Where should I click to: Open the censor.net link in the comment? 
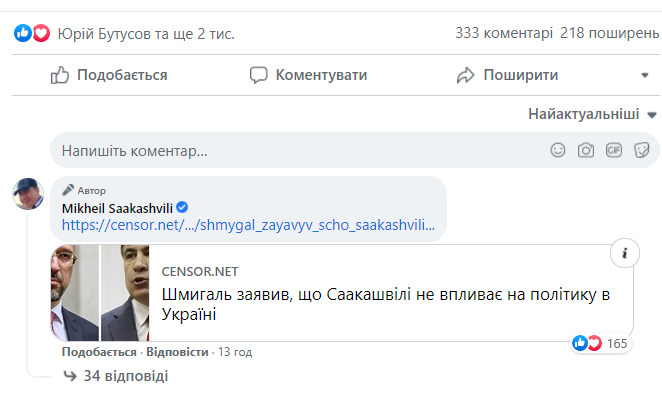pyautogui.click(x=248, y=225)
